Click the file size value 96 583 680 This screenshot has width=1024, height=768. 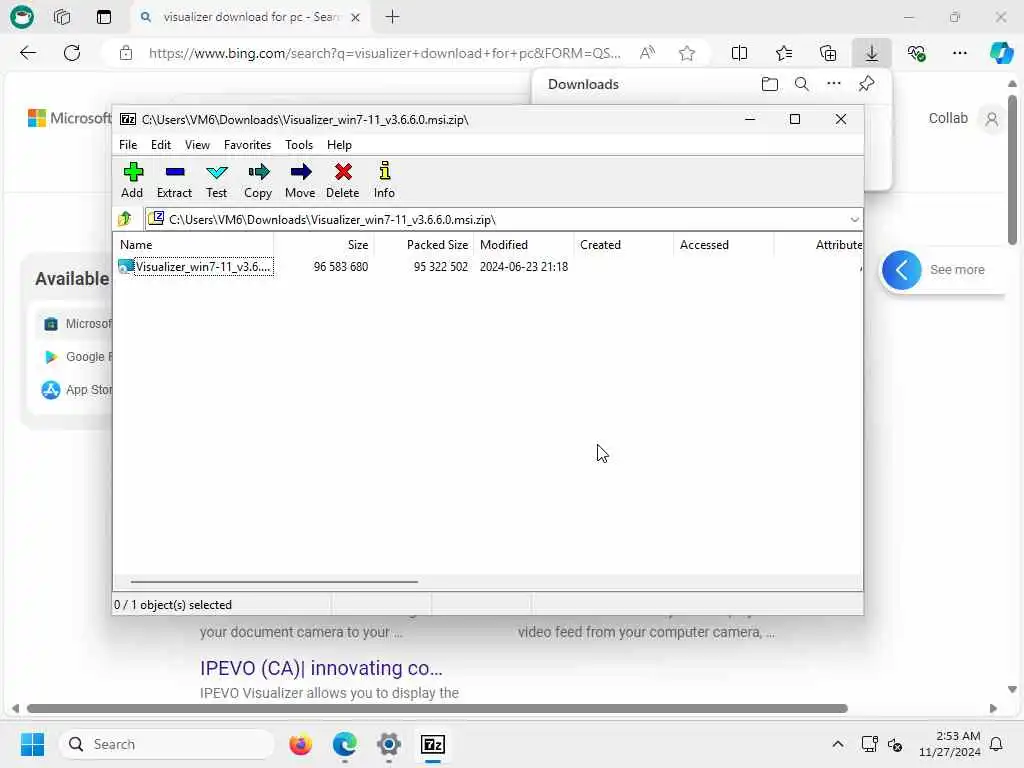(x=341, y=266)
